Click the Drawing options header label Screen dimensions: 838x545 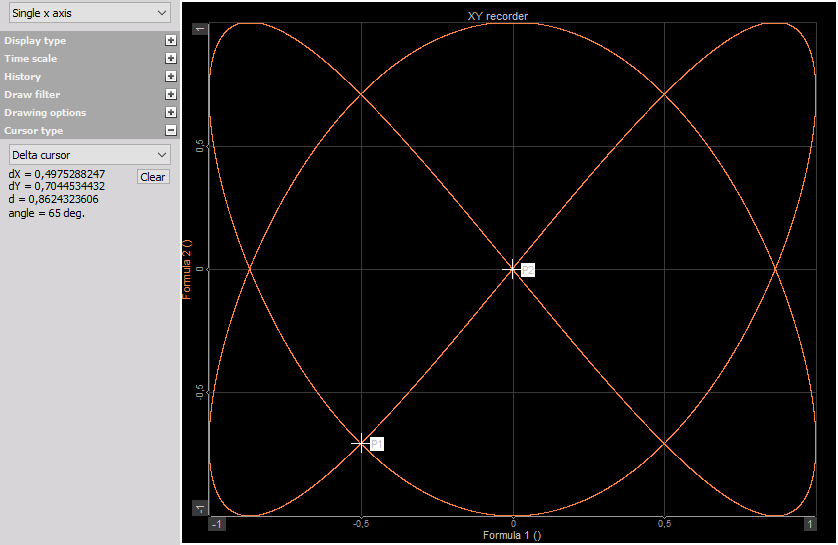point(45,113)
